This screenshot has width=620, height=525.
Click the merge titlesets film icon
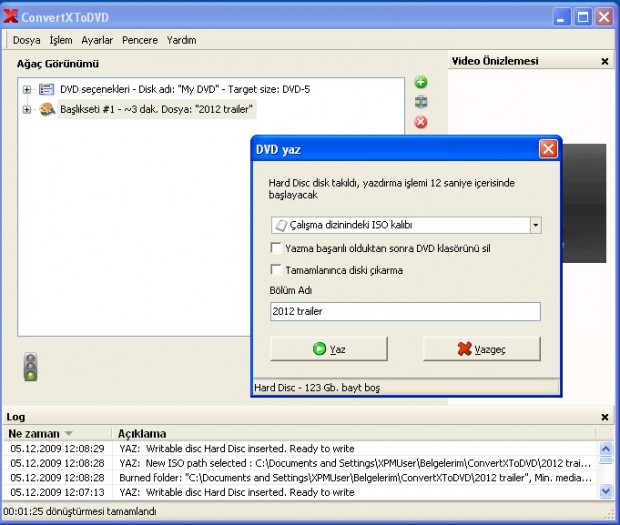421,102
